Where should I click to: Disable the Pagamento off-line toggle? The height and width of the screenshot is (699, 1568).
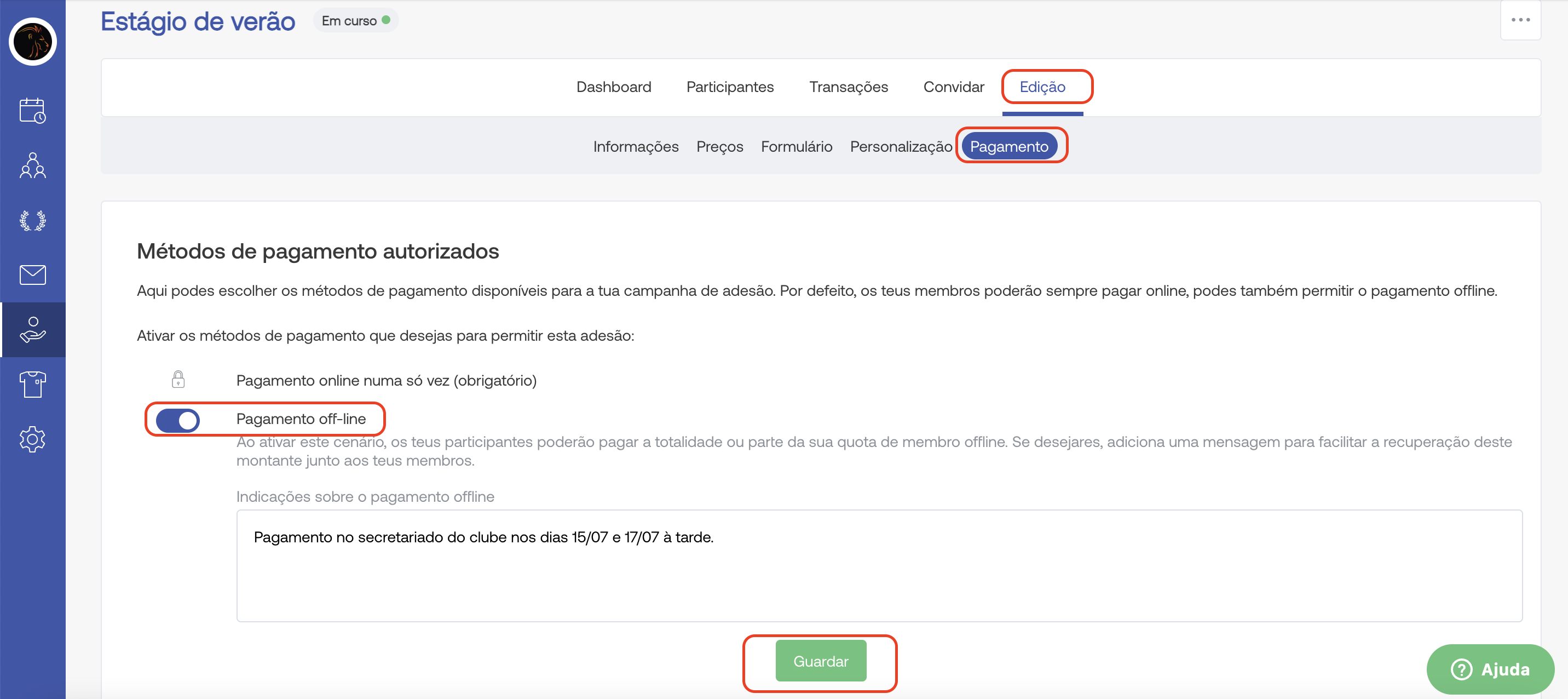point(178,420)
